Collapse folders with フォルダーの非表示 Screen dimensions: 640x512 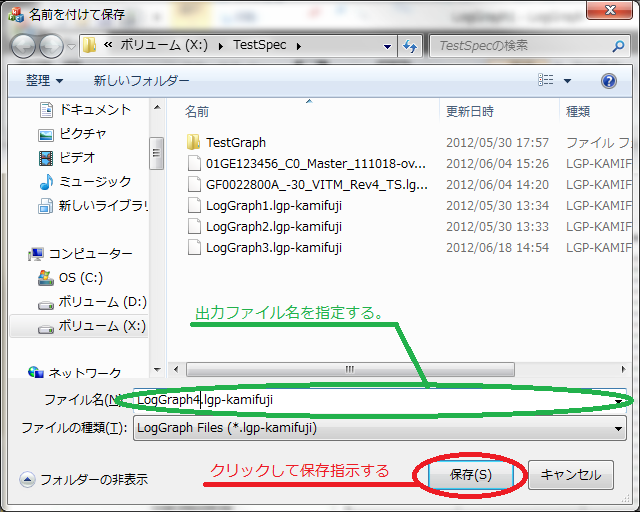(x=84, y=479)
